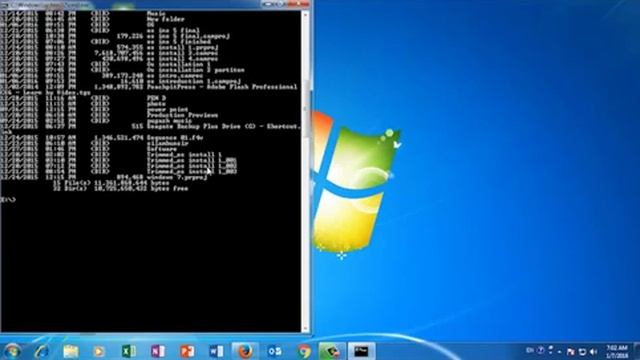The image size is (640, 360).
Task: Open the Windows Start menu orb
Action: (x=12, y=351)
